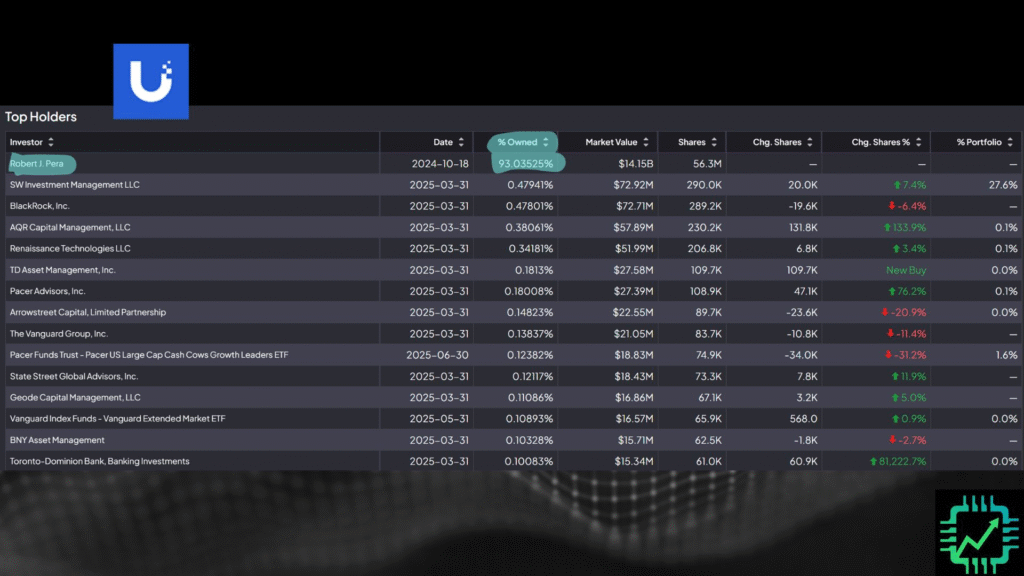Click highlighted 93.03525% ownership value
The width and height of the screenshot is (1024, 576).
pyautogui.click(x=526, y=164)
